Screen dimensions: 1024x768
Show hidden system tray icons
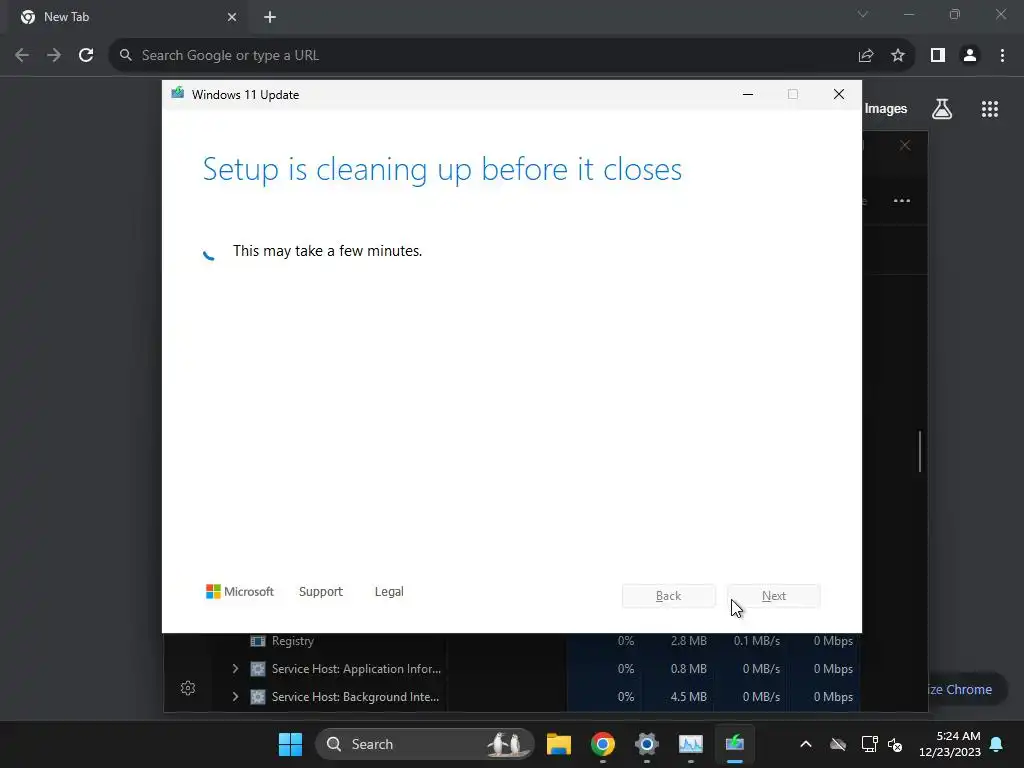[x=806, y=744]
